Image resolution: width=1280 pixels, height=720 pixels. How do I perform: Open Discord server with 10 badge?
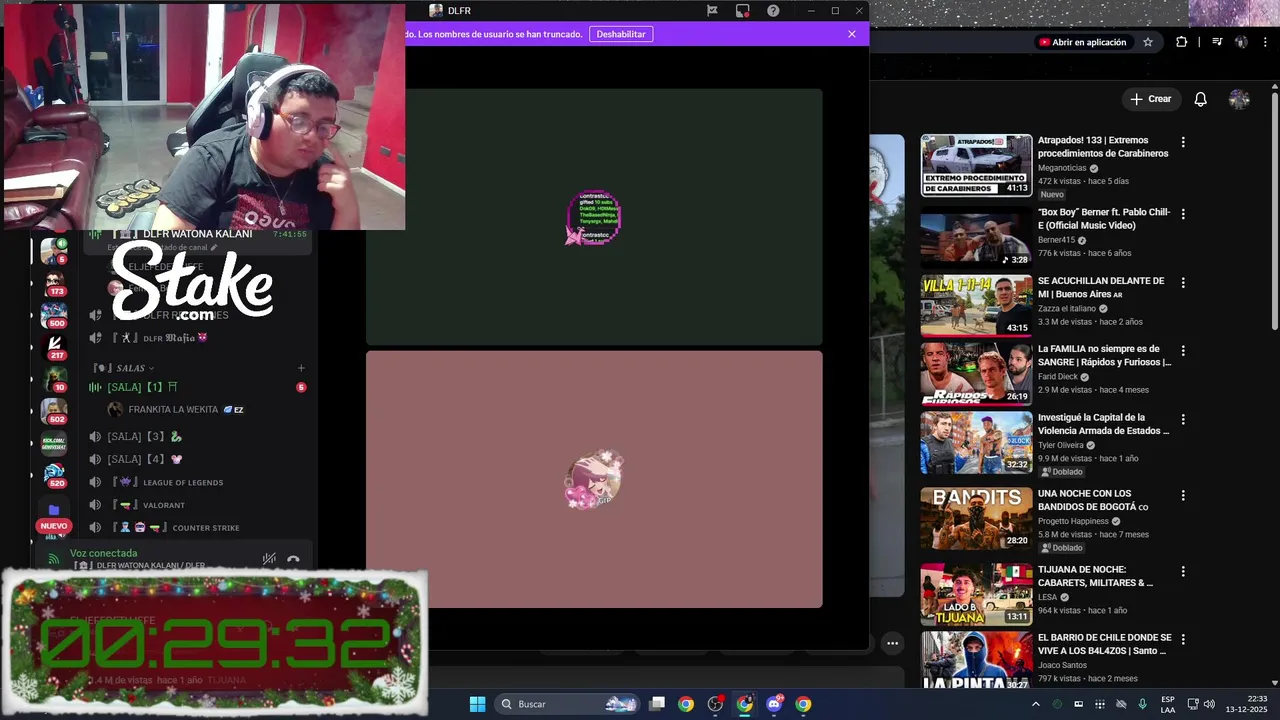[54, 379]
